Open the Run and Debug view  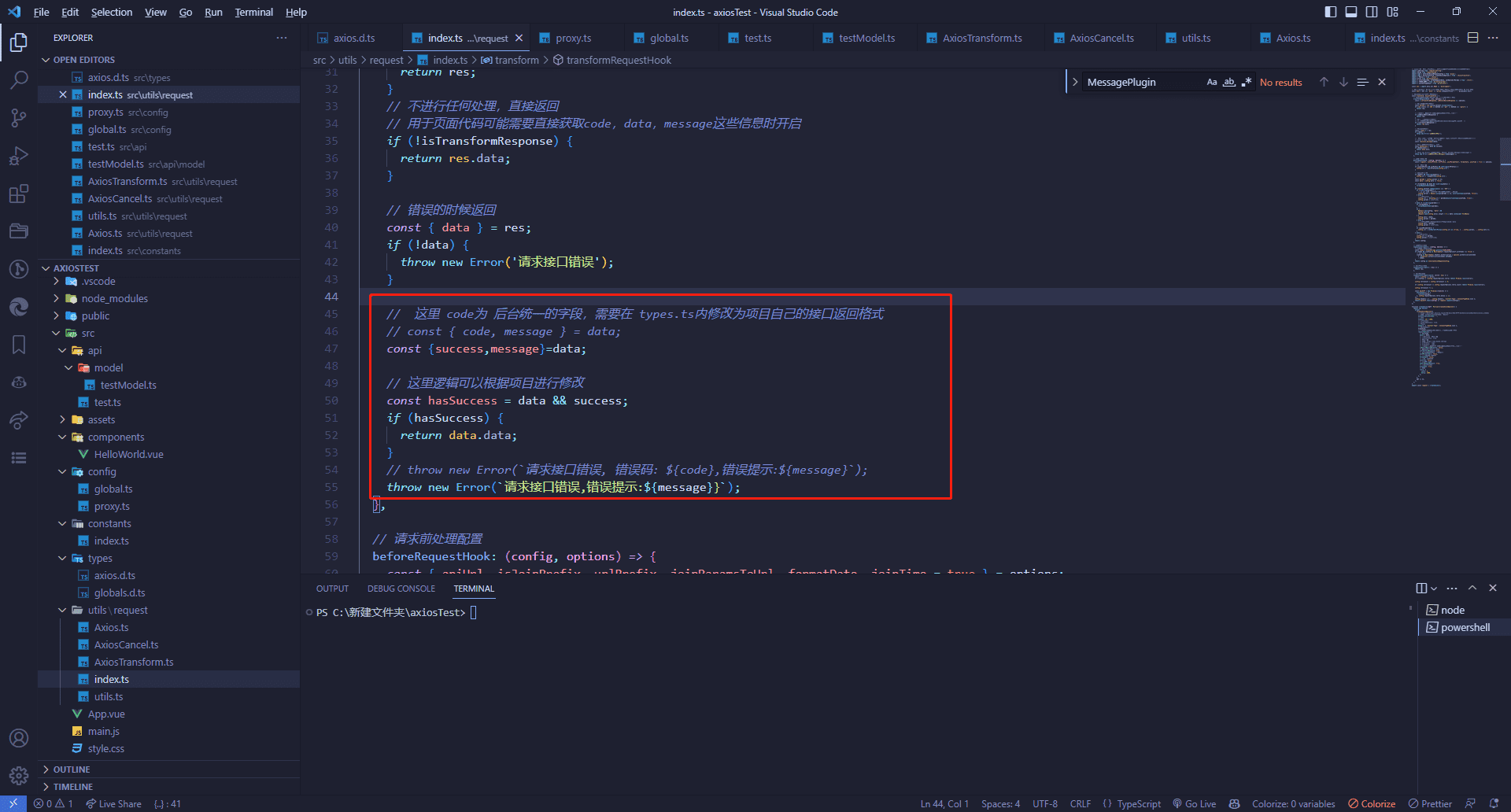pyautogui.click(x=19, y=155)
